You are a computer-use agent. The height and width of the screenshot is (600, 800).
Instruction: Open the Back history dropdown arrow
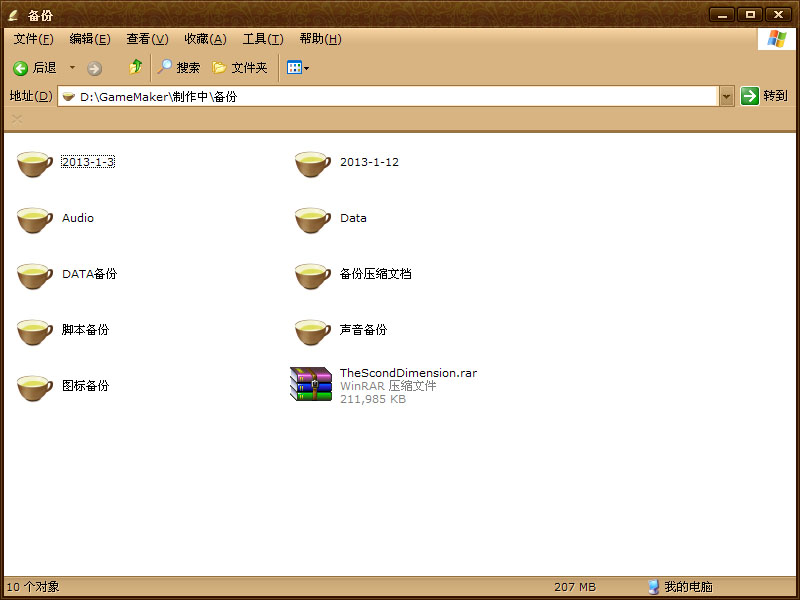[x=72, y=67]
